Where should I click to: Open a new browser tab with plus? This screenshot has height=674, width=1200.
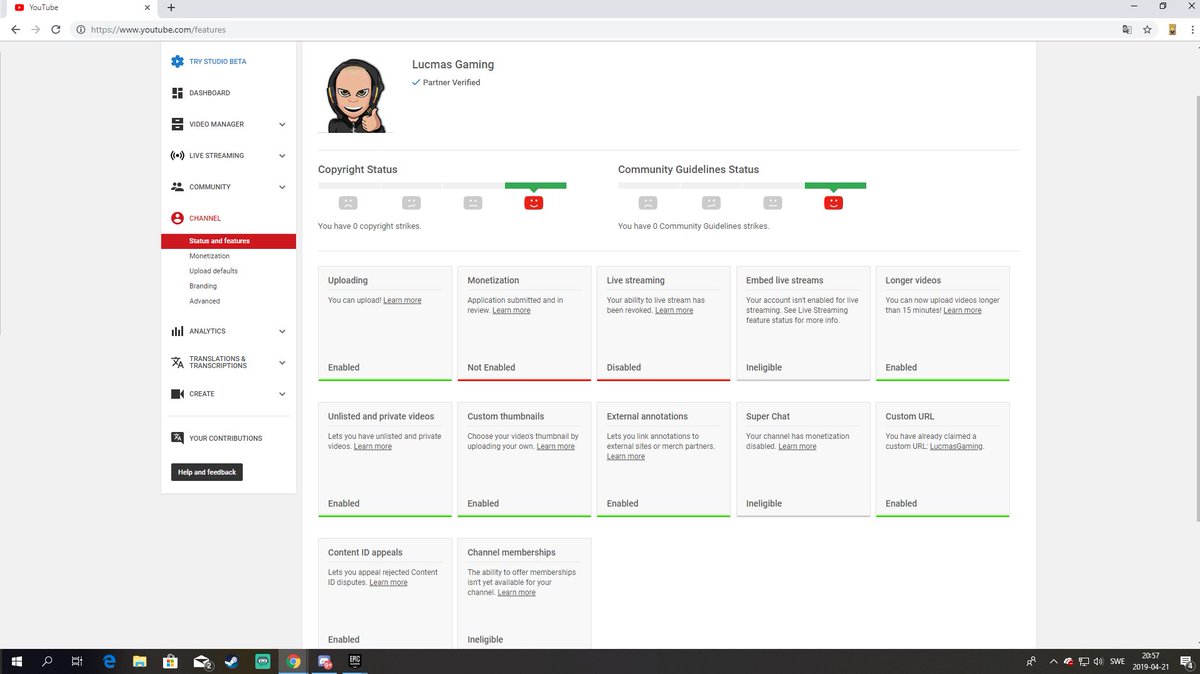coord(171,7)
